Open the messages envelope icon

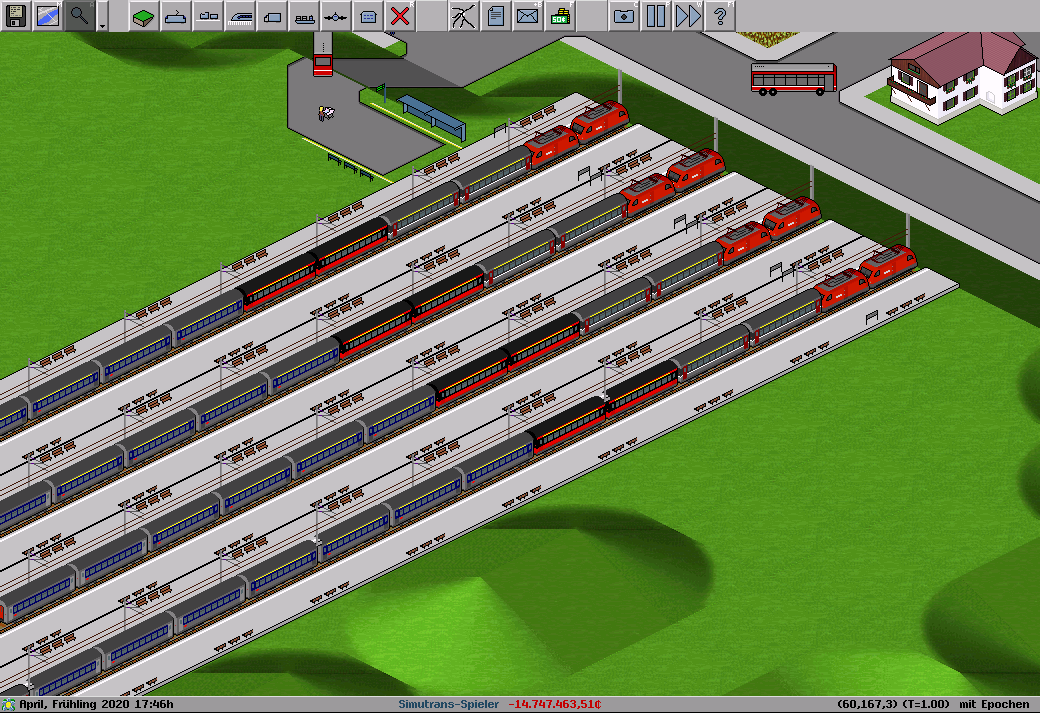527,16
